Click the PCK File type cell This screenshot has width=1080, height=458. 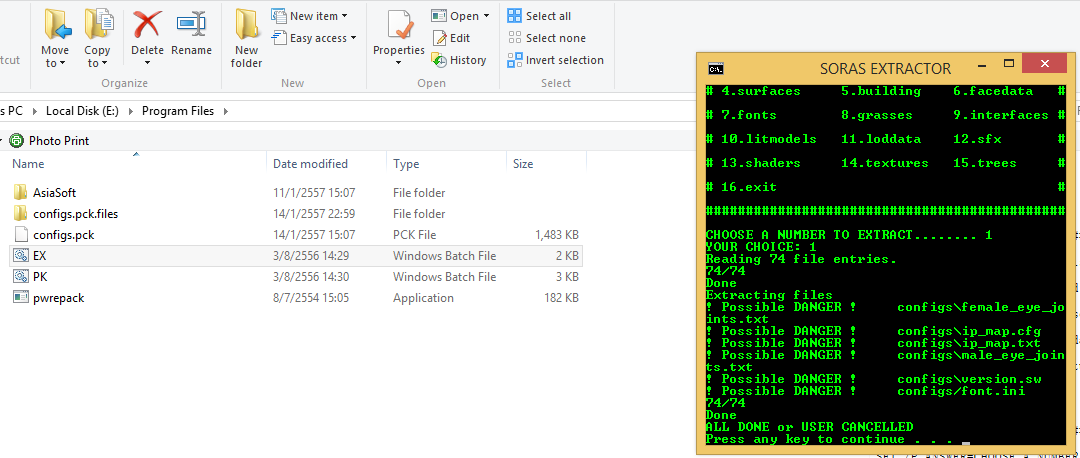[x=415, y=235]
